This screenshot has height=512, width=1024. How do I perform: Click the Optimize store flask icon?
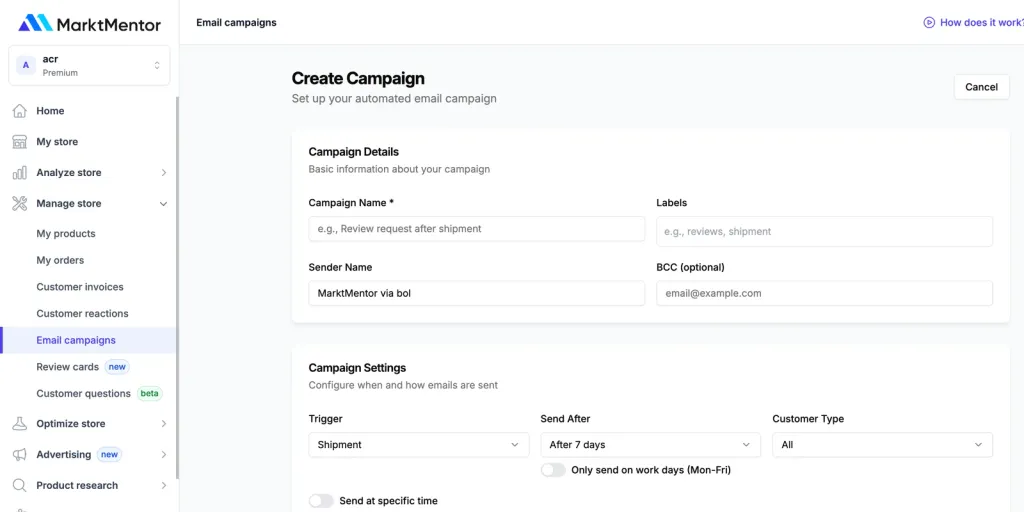pyautogui.click(x=20, y=423)
